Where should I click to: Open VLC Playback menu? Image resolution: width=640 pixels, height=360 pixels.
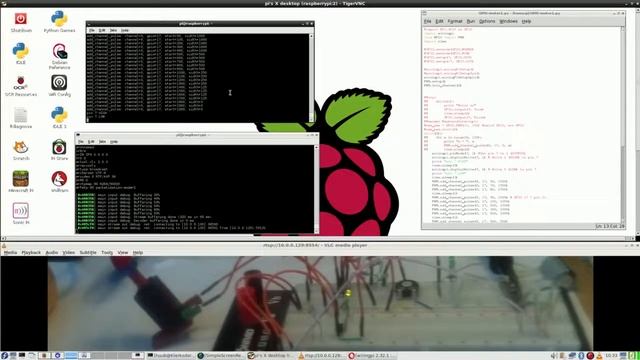pyautogui.click(x=31, y=253)
